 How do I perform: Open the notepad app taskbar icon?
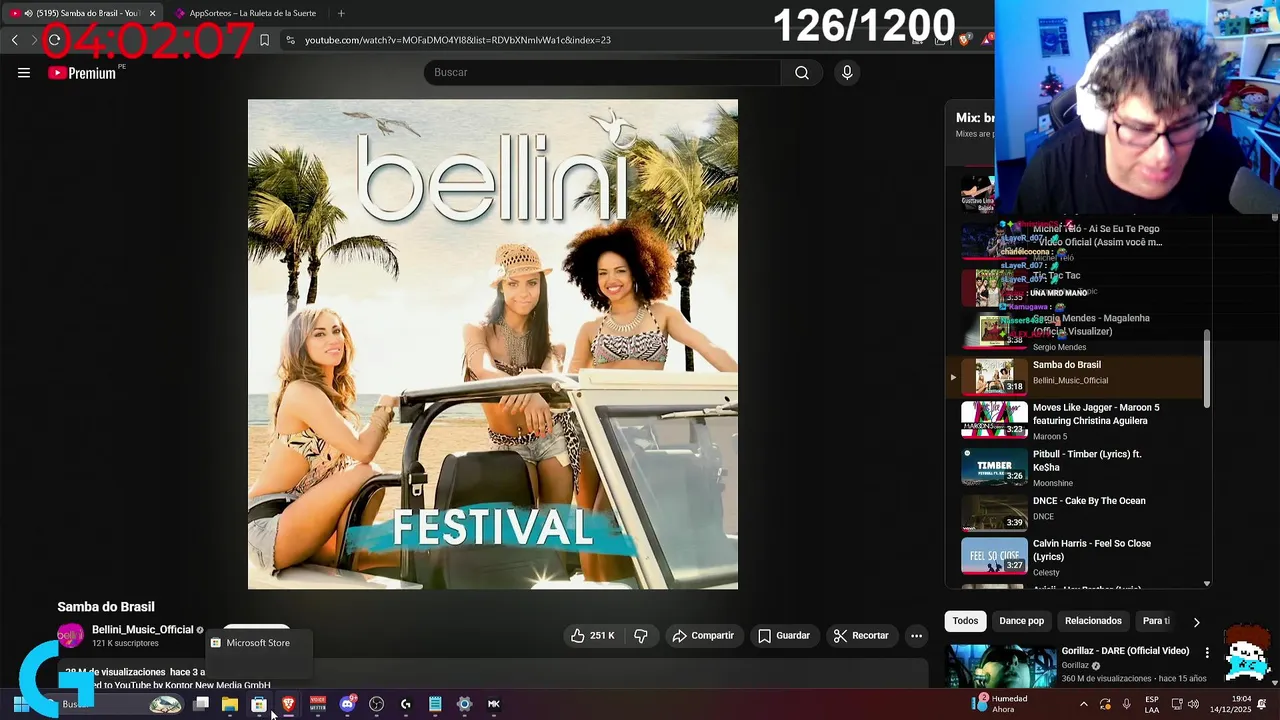coord(435,704)
